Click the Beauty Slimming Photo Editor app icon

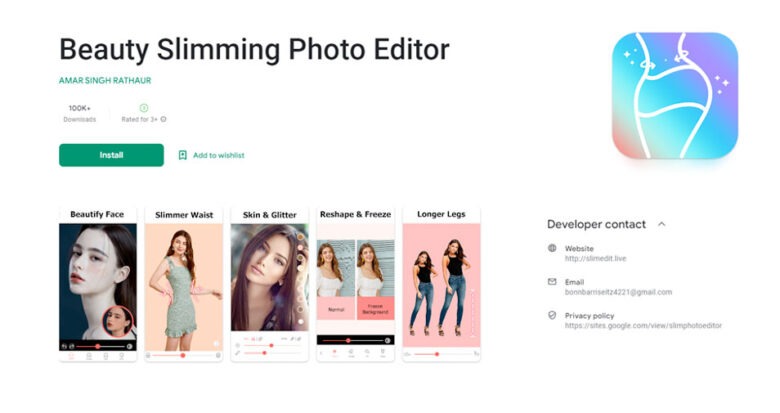tap(675, 96)
